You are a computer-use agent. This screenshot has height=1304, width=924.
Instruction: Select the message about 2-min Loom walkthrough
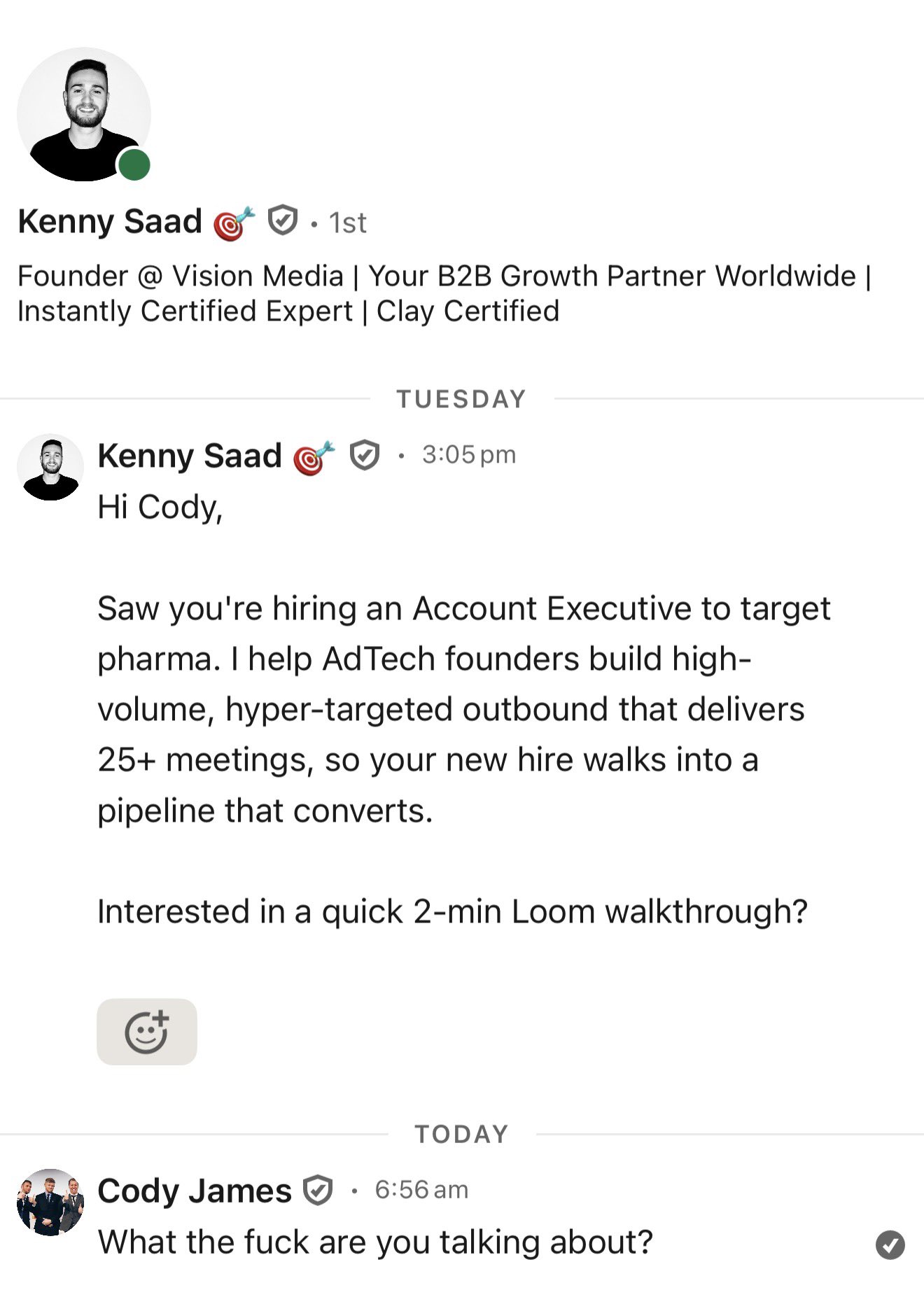click(452, 911)
